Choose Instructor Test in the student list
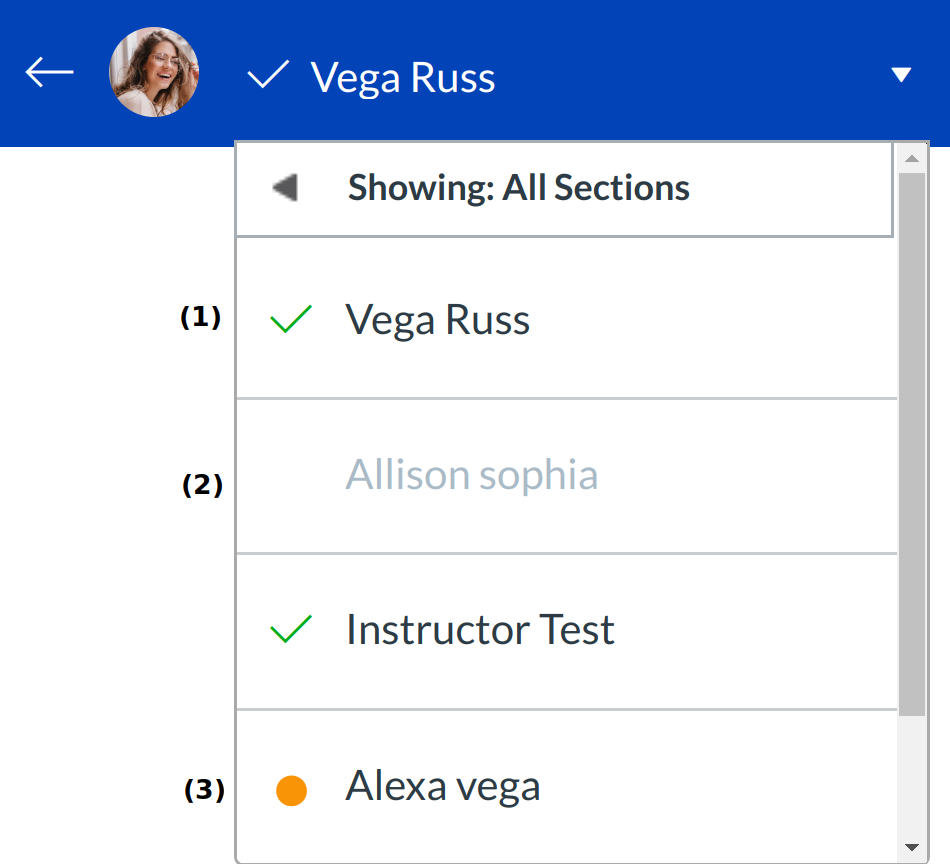 (480, 630)
